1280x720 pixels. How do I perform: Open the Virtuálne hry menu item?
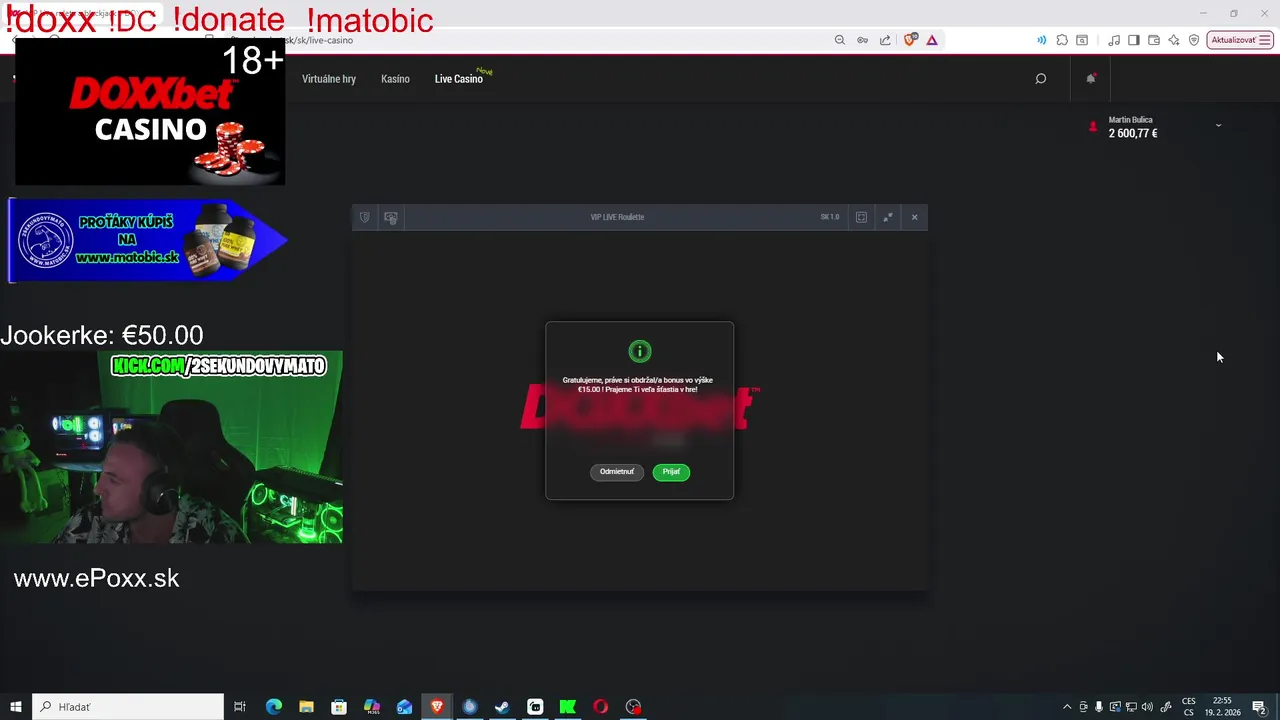329,79
